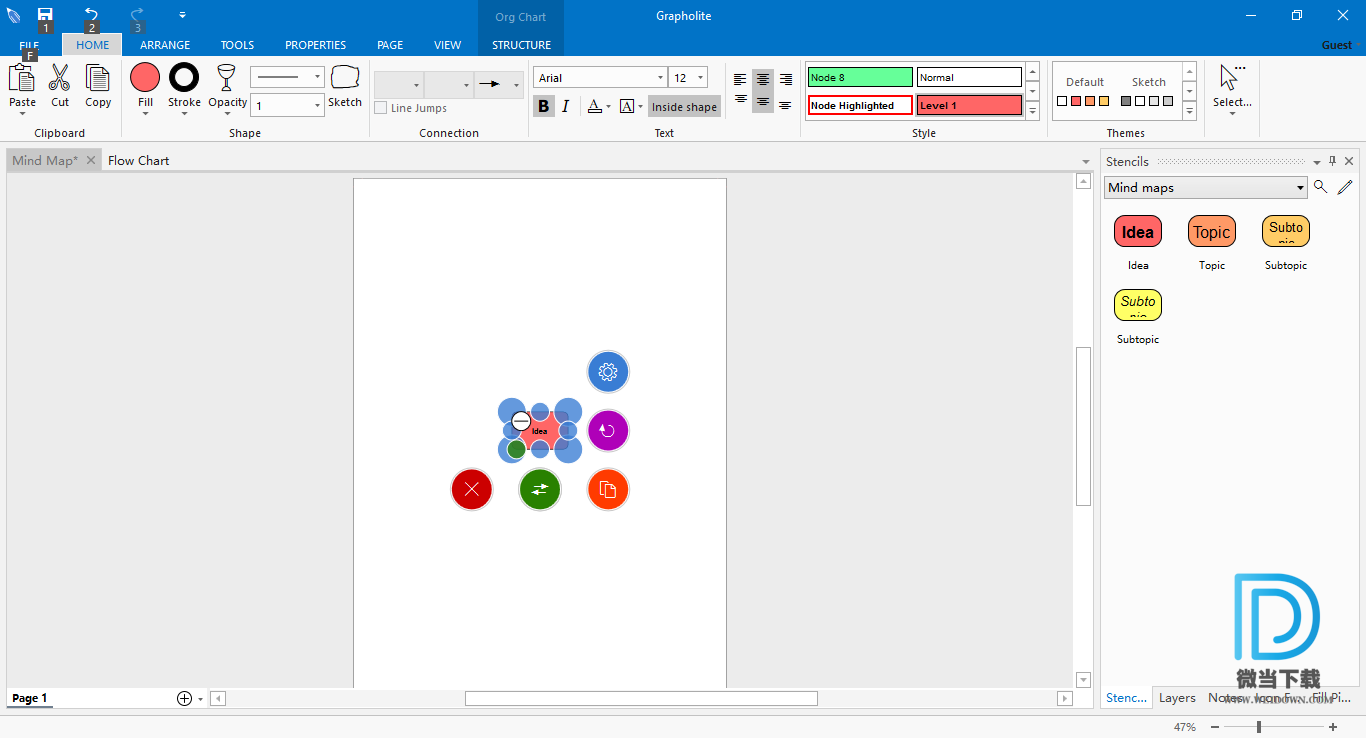Open the Opacity glass tool
1366x738 pixels.
[x=227, y=78]
